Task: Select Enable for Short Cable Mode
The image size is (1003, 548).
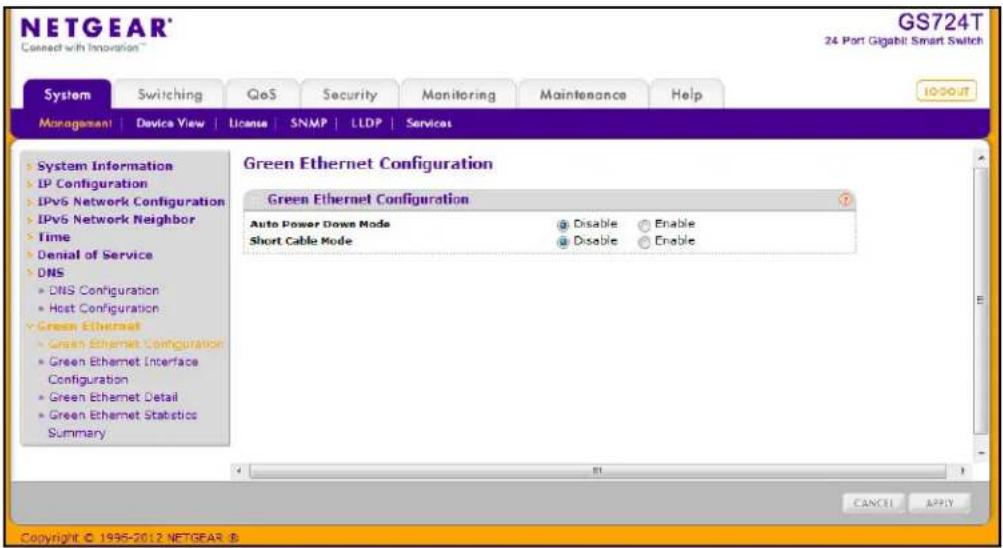Action: (x=645, y=242)
